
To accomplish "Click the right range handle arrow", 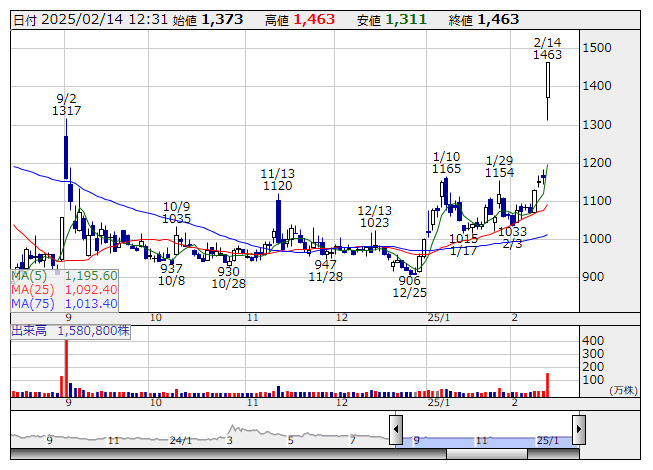I will pyautogui.click(x=578, y=429).
